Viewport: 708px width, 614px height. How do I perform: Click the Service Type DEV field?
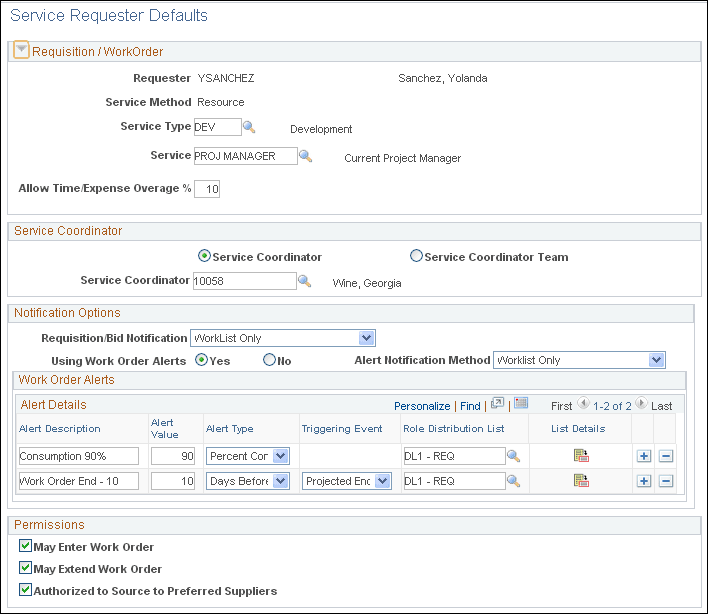pyautogui.click(x=218, y=127)
